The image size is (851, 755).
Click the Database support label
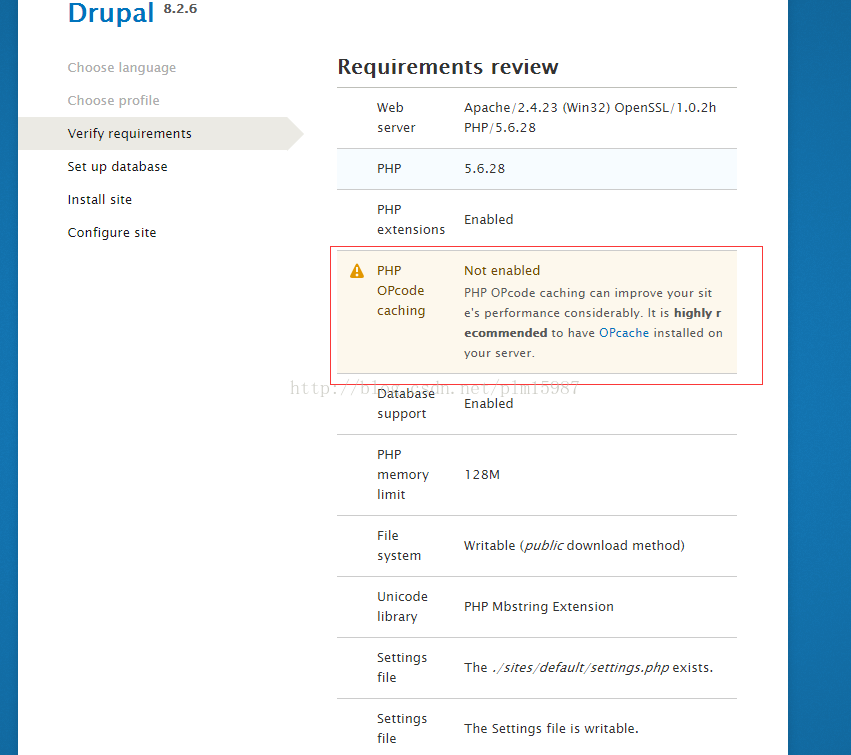tap(406, 404)
